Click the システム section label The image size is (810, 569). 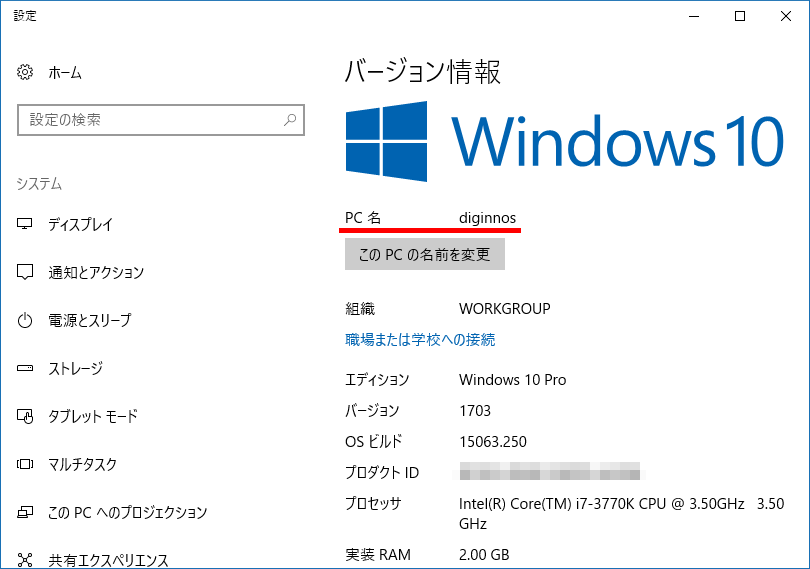(39, 184)
